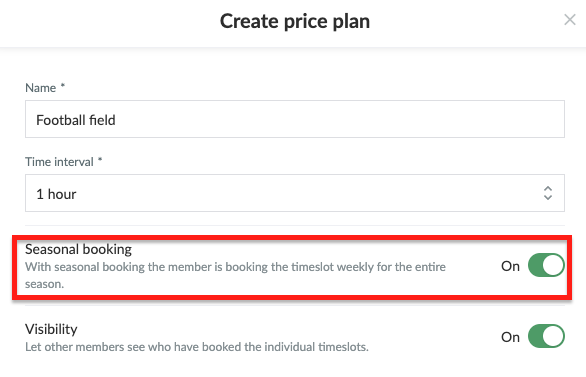Click the Seasonal booking heading
This screenshot has height=377, width=586.
point(78,249)
